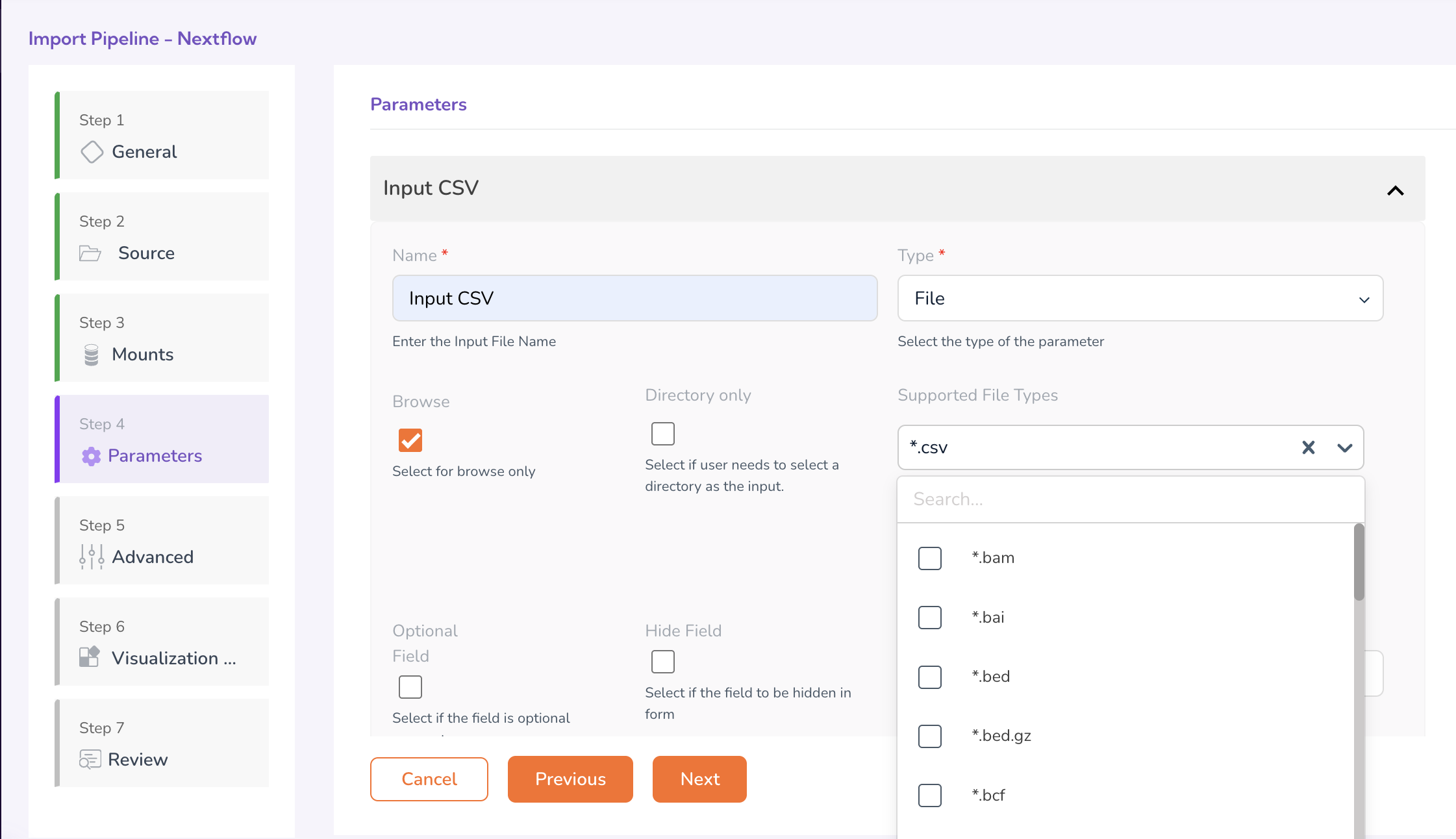
Task: Click the Visualization step icon
Action: [x=90, y=657]
